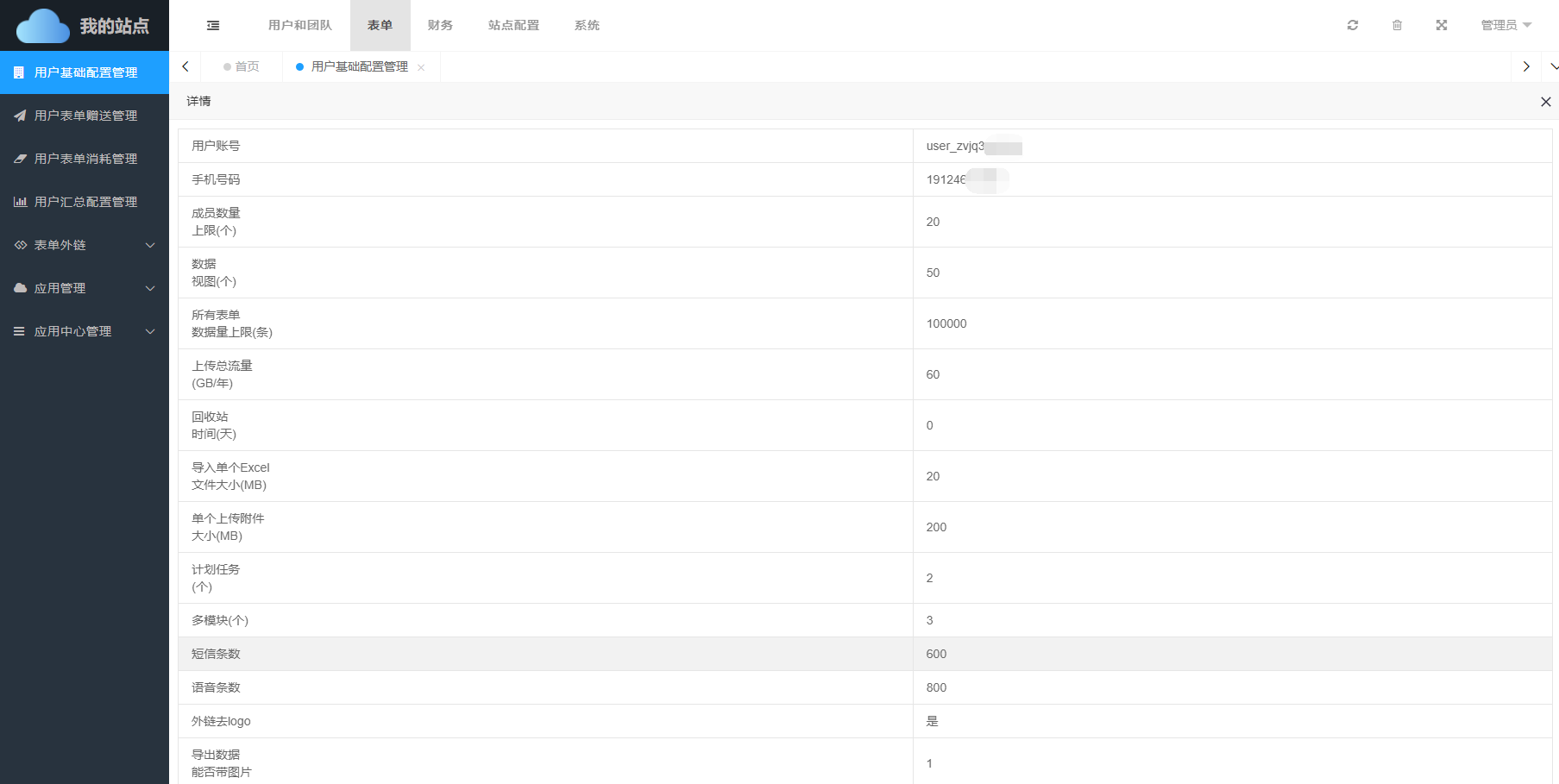Click the trash clear-cache icon
Viewport: 1559px width, 784px height.
click(1397, 26)
